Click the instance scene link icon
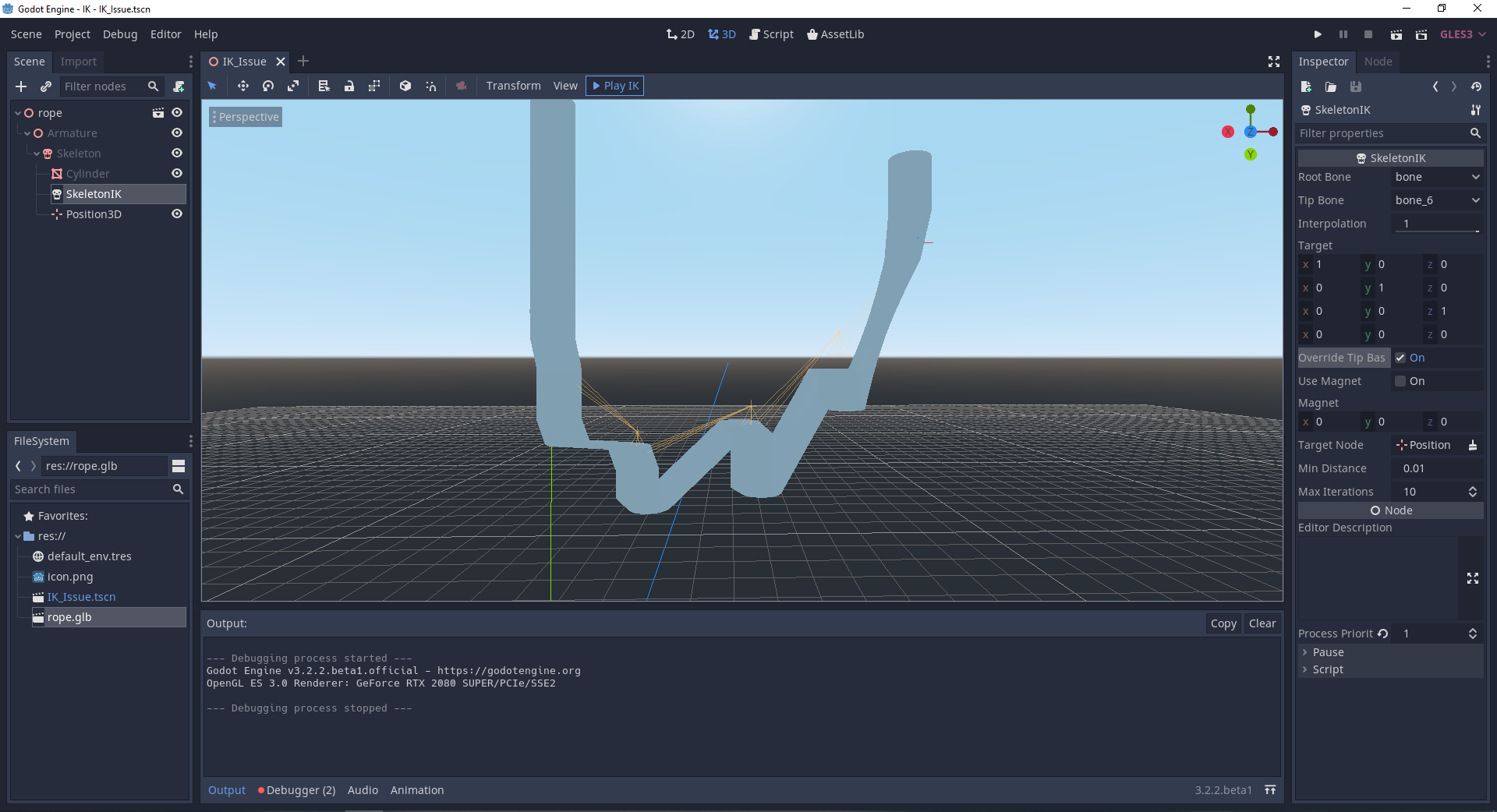The image size is (1497, 812). (x=46, y=86)
